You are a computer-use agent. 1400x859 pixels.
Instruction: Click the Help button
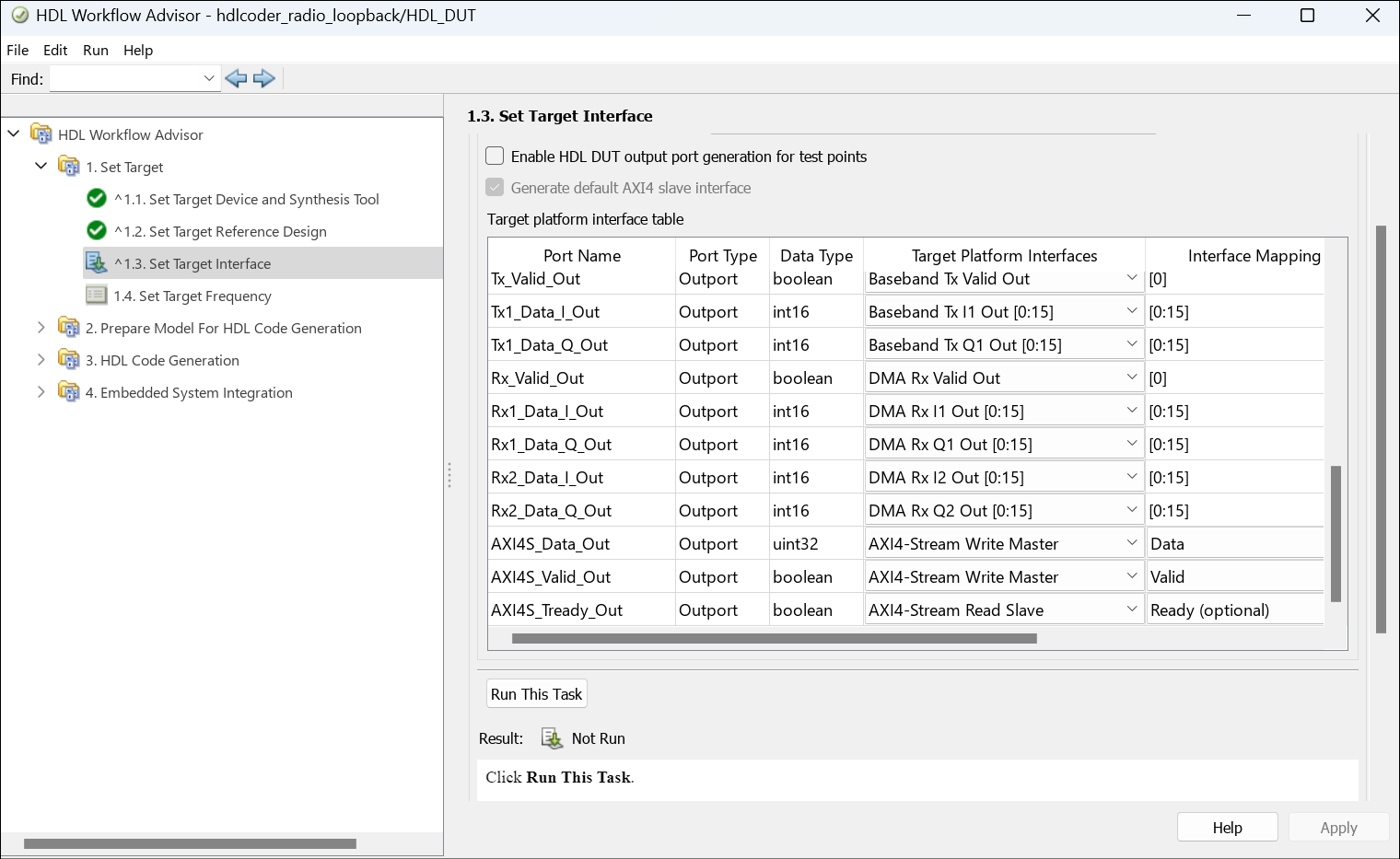pyautogui.click(x=1227, y=828)
